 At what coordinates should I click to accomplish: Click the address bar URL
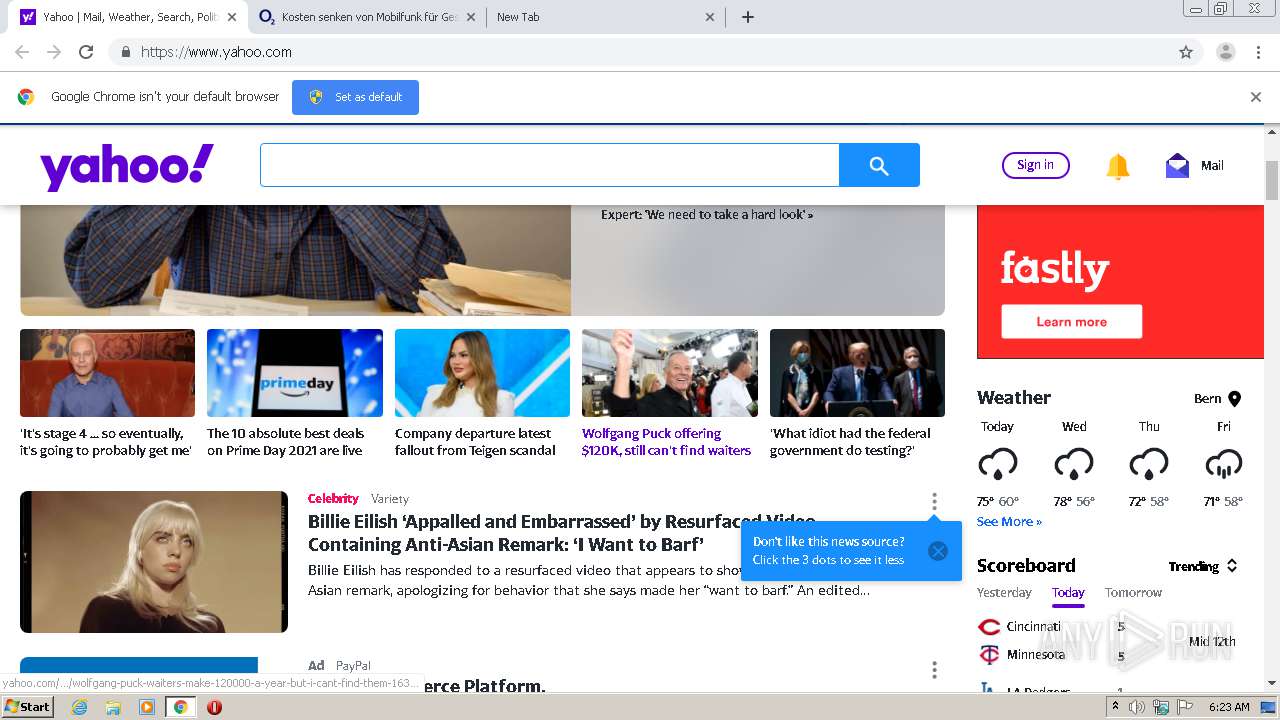(216, 52)
